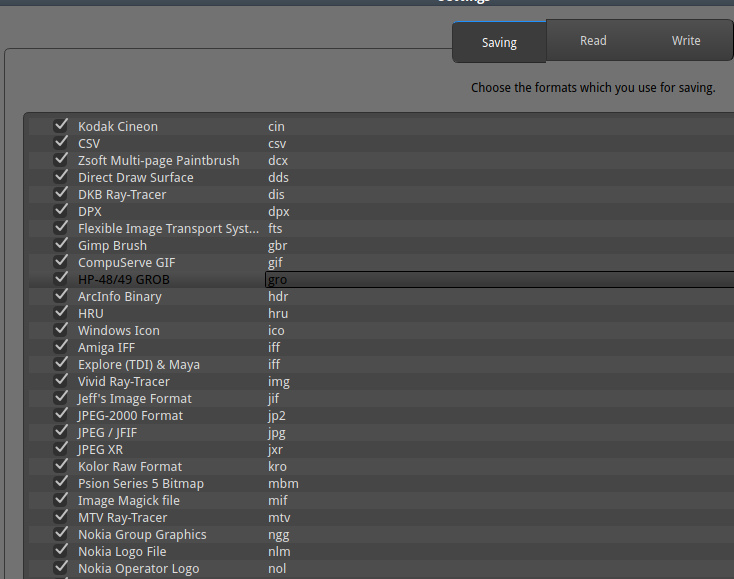The width and height of the screenshot is (734, 579).
Task: Uncheck the Windows Icon checkbox
Action: point(61,329)
